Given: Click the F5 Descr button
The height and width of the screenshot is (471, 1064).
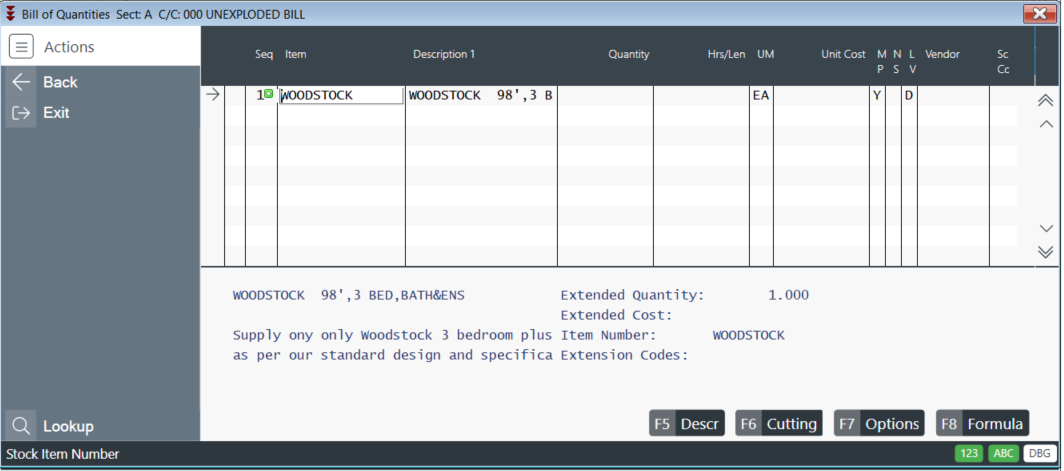Looking at the screenshot, I should 687,423.
